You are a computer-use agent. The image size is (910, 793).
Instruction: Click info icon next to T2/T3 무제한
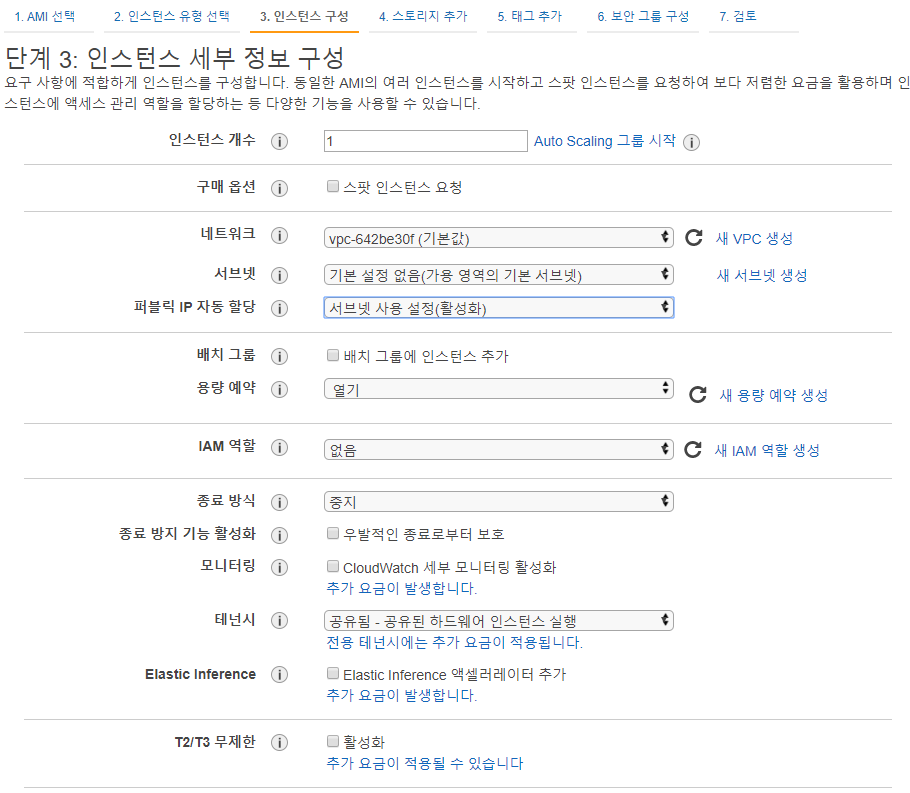[279, 742]
